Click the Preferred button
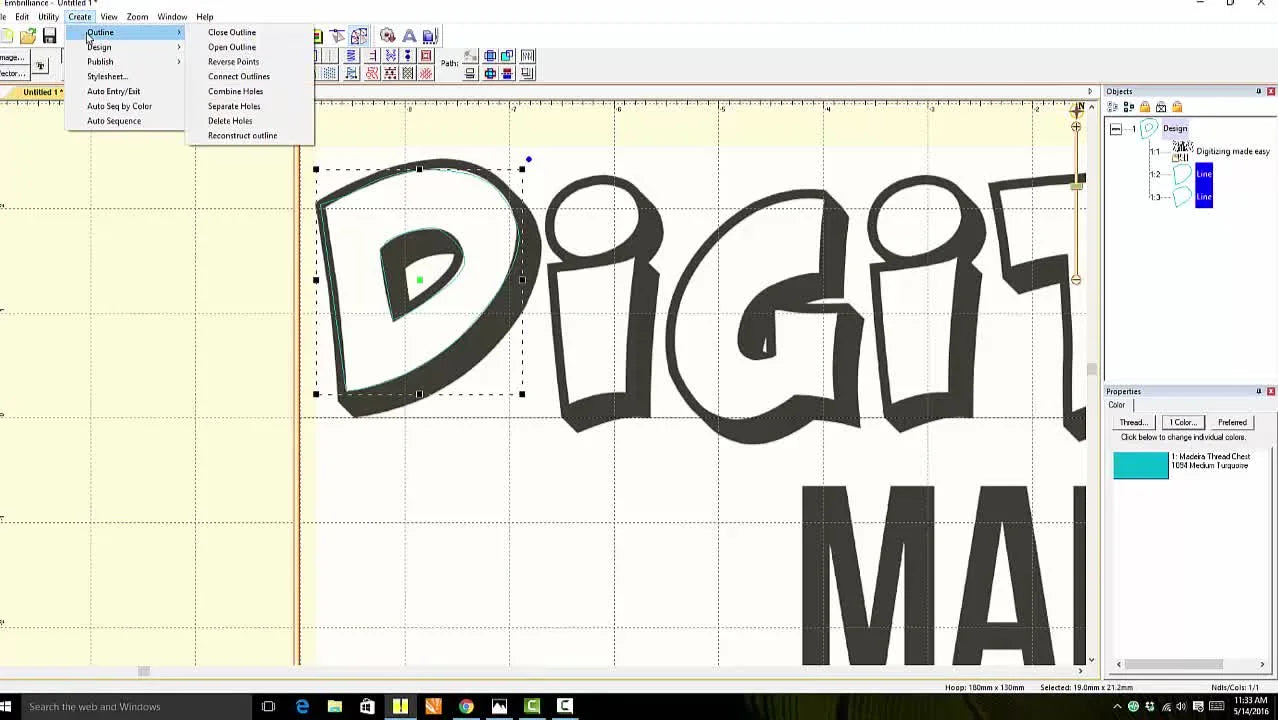The width and height of the screenshot is (1278, 720). point(1232,422)
